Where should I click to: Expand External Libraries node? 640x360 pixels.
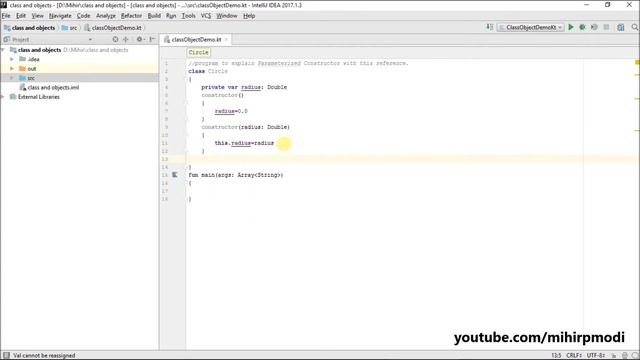pyautogui.click(x=3, y=97)
